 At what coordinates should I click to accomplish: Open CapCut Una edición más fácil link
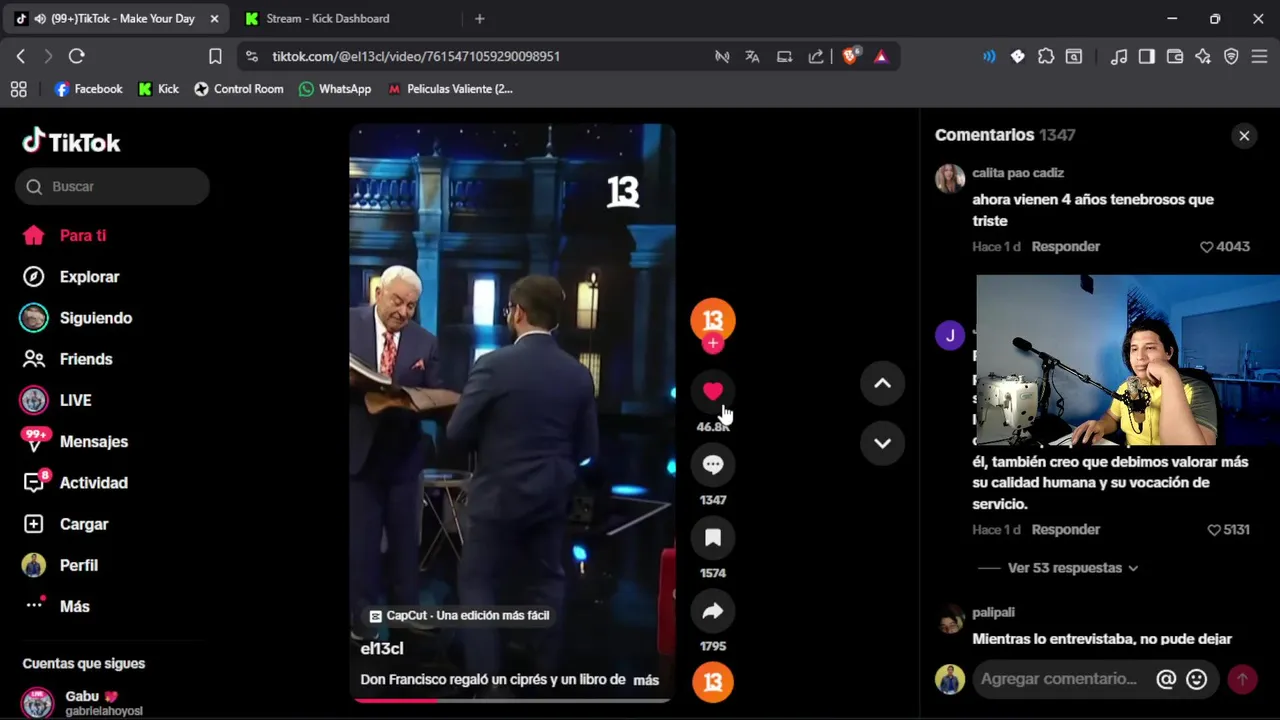click(x=459, y=616)
